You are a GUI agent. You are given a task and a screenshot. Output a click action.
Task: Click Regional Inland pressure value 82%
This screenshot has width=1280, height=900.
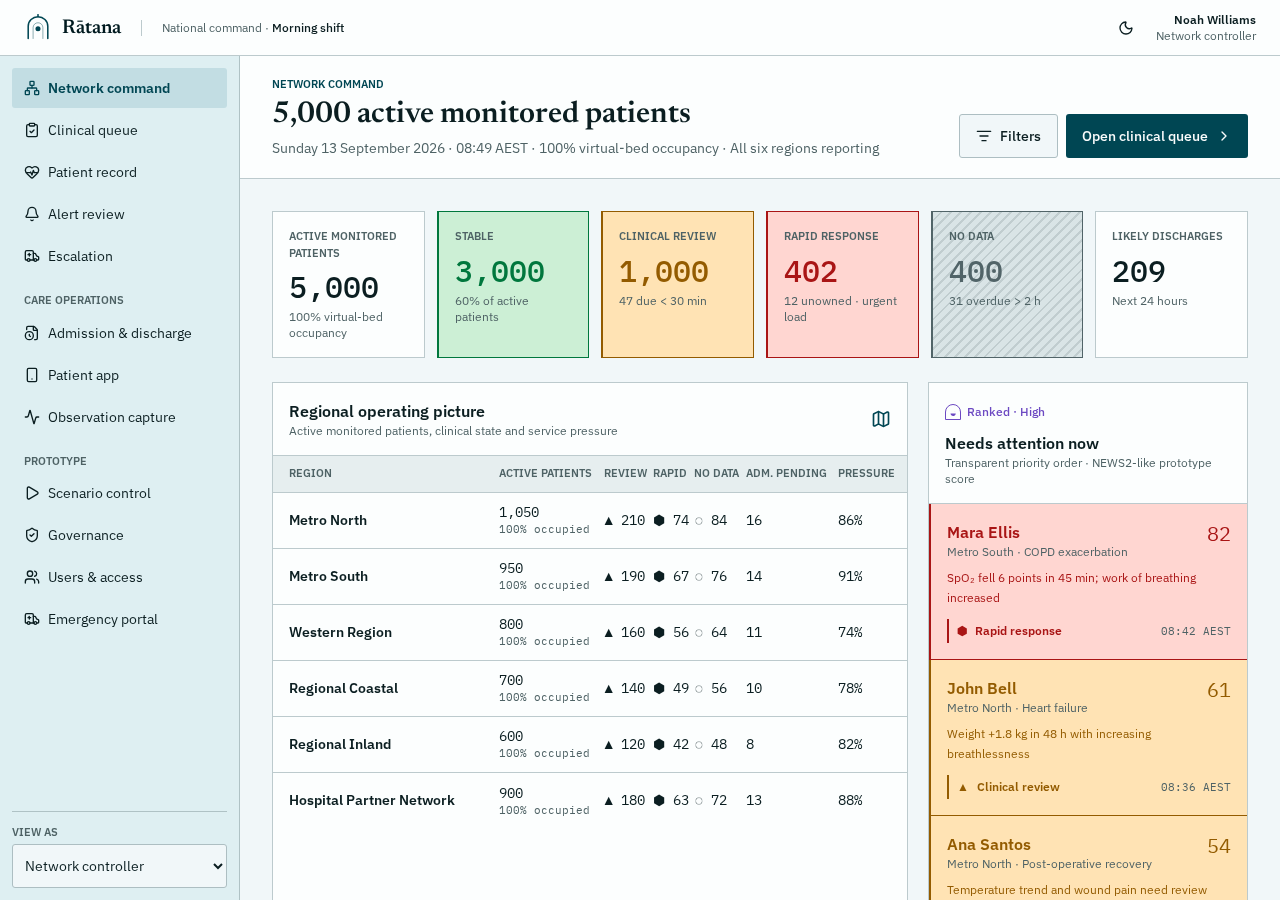[x=850, y=744]
